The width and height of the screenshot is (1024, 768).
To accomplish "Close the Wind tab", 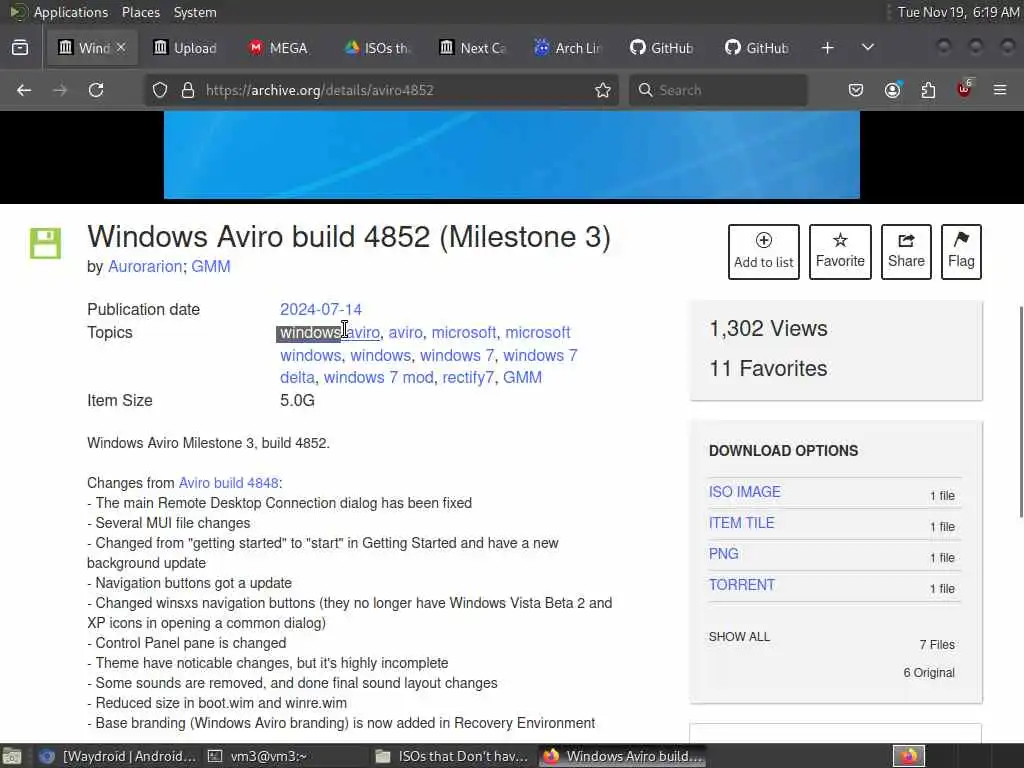I will point(121,48).
